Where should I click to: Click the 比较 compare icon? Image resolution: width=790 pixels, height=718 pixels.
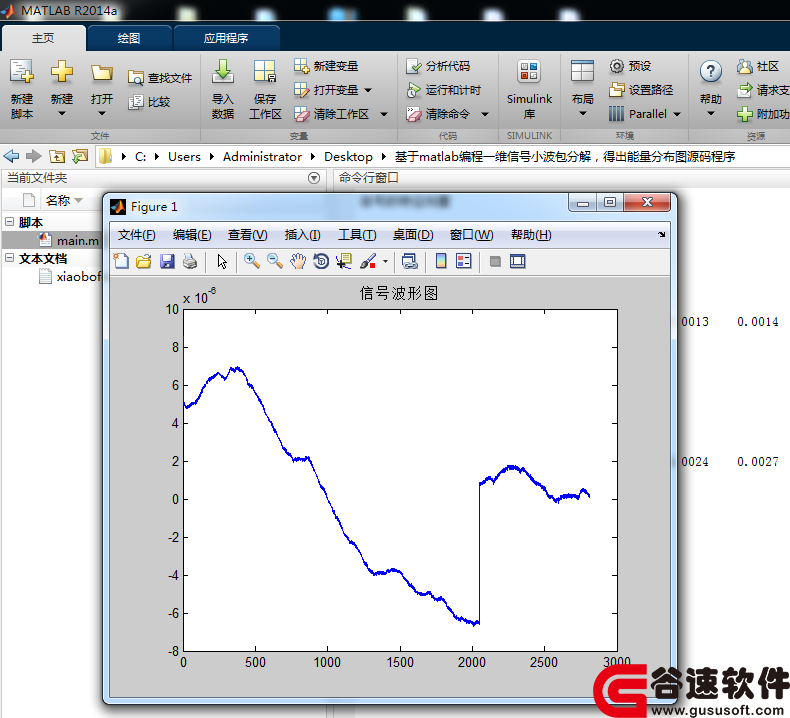(x=136, y=102)
